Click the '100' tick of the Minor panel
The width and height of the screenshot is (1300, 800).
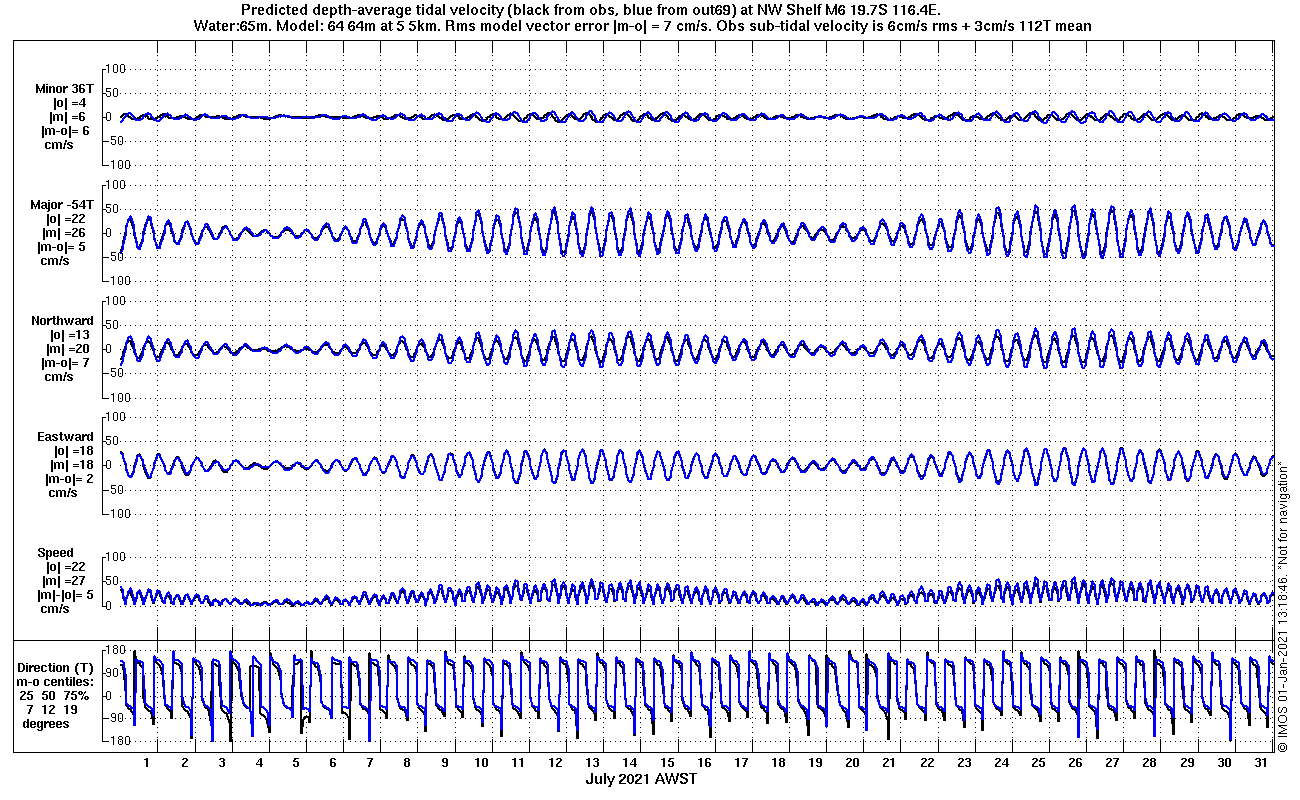(114, 69)
